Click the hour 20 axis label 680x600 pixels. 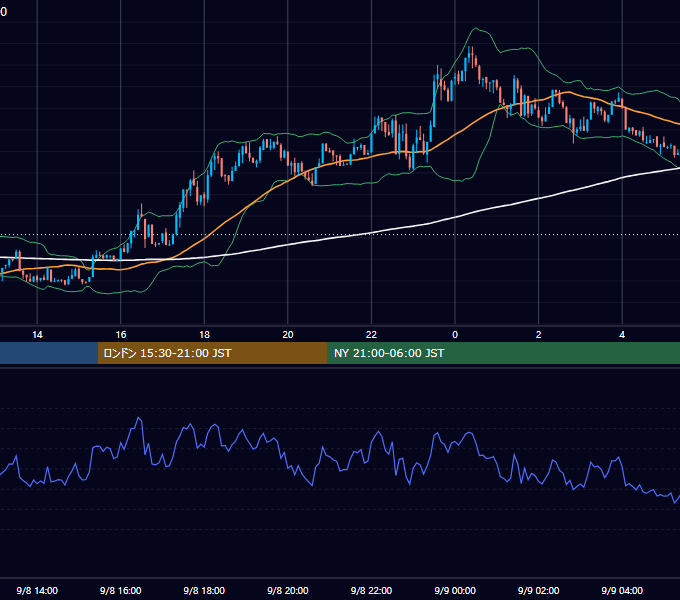point(288,335)
